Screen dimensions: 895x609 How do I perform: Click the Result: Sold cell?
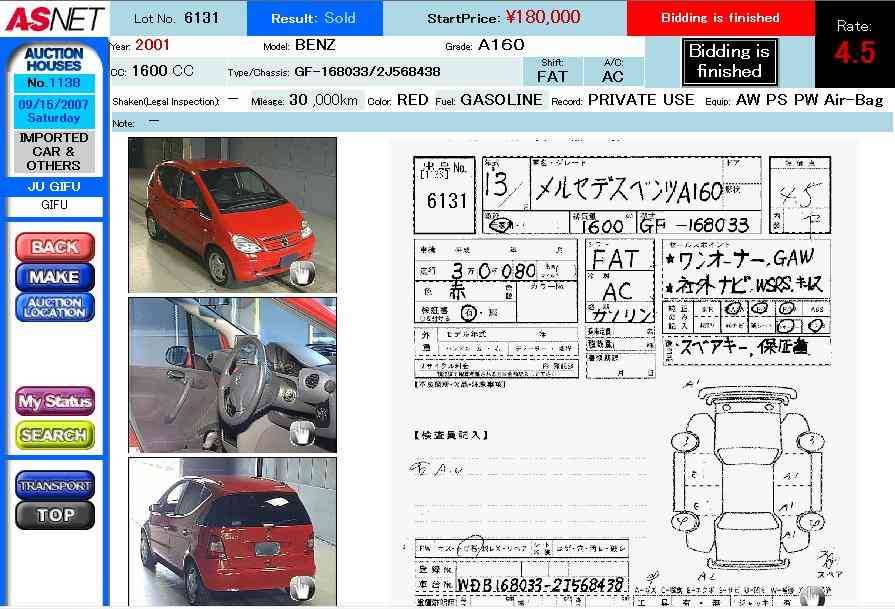pyautogui.click(x=315, y=18)
